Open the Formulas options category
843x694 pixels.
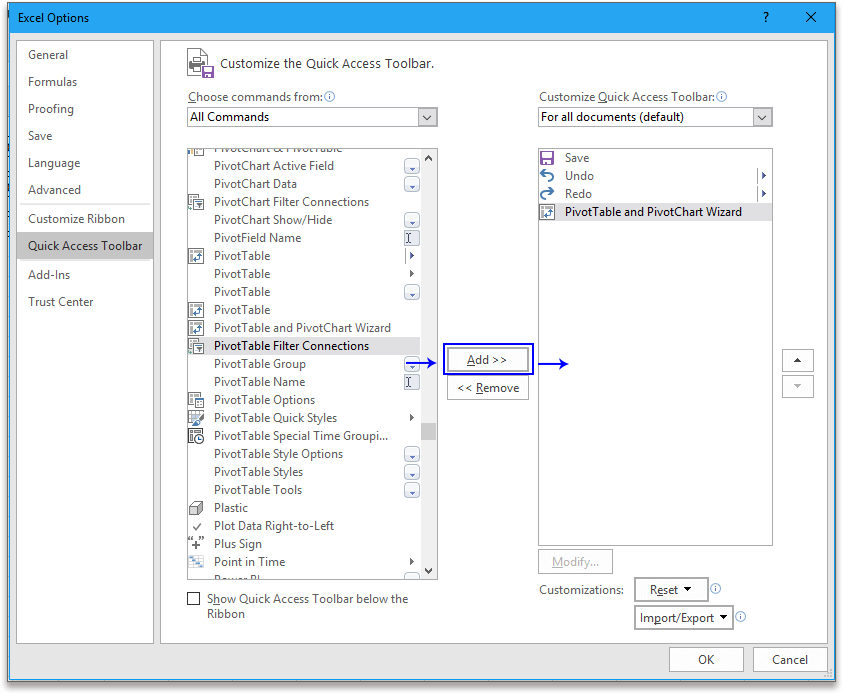coord(84,82)
